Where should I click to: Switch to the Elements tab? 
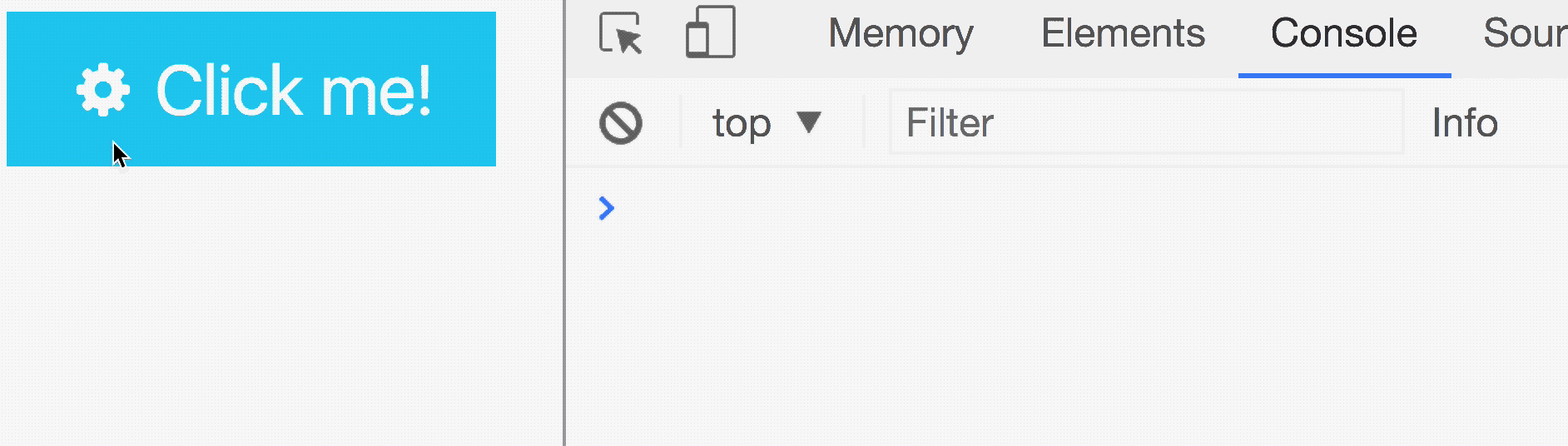(x=1123, y=34)
